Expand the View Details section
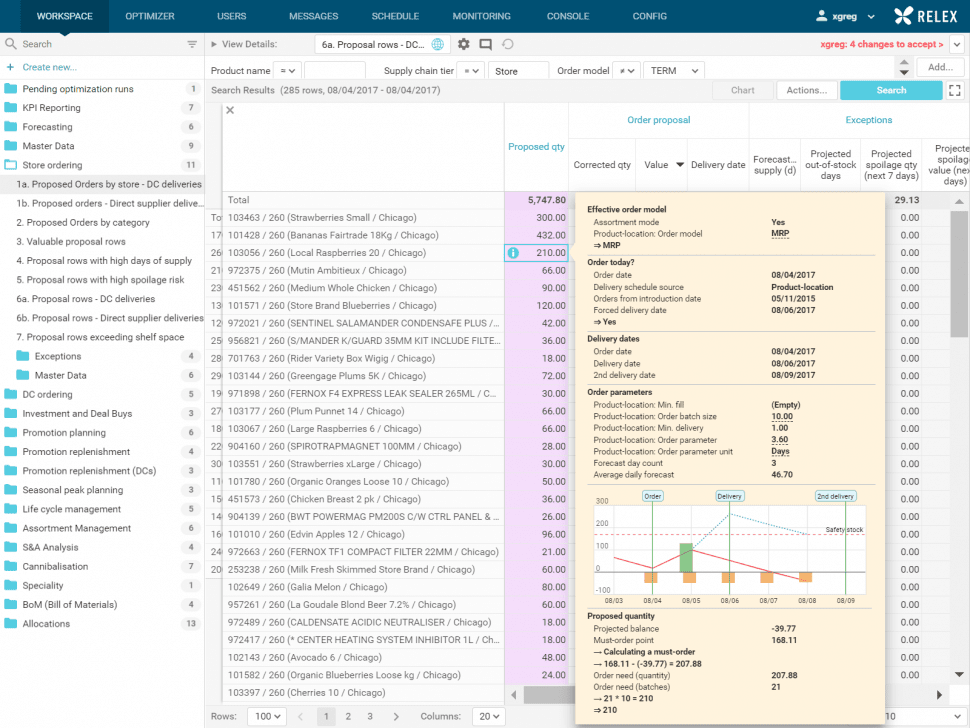Viewport: 970px width, 728px height. 212,44
